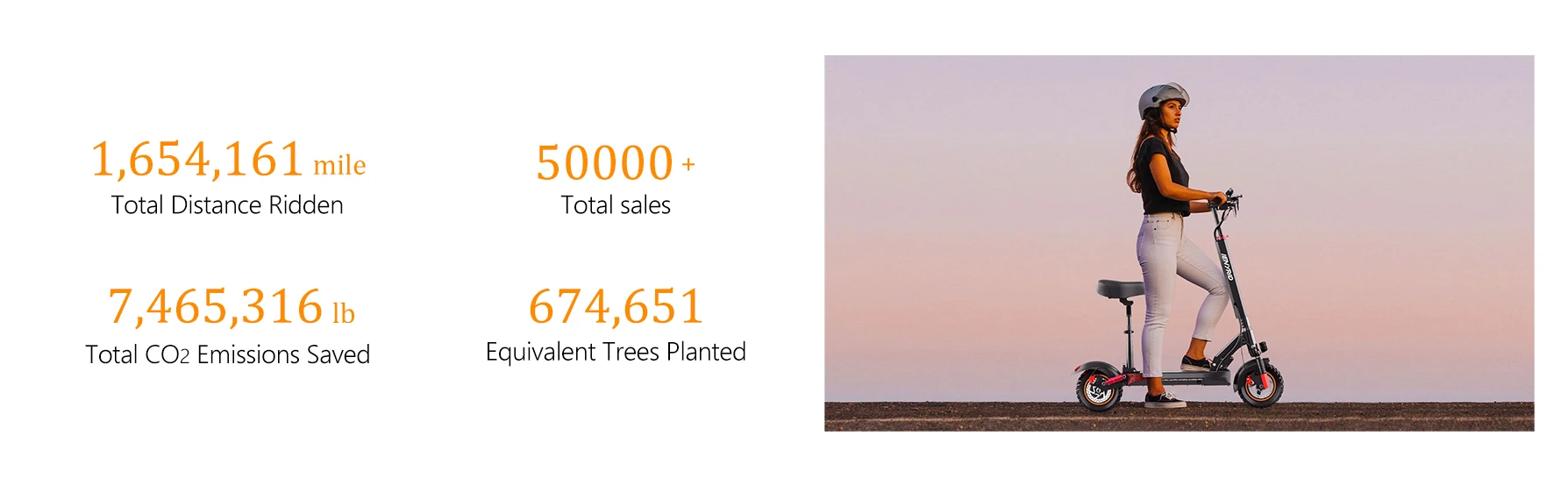Select the Total CO2 Emissions Saved label
Screen dimensions: 1568x479
(227, 354)
